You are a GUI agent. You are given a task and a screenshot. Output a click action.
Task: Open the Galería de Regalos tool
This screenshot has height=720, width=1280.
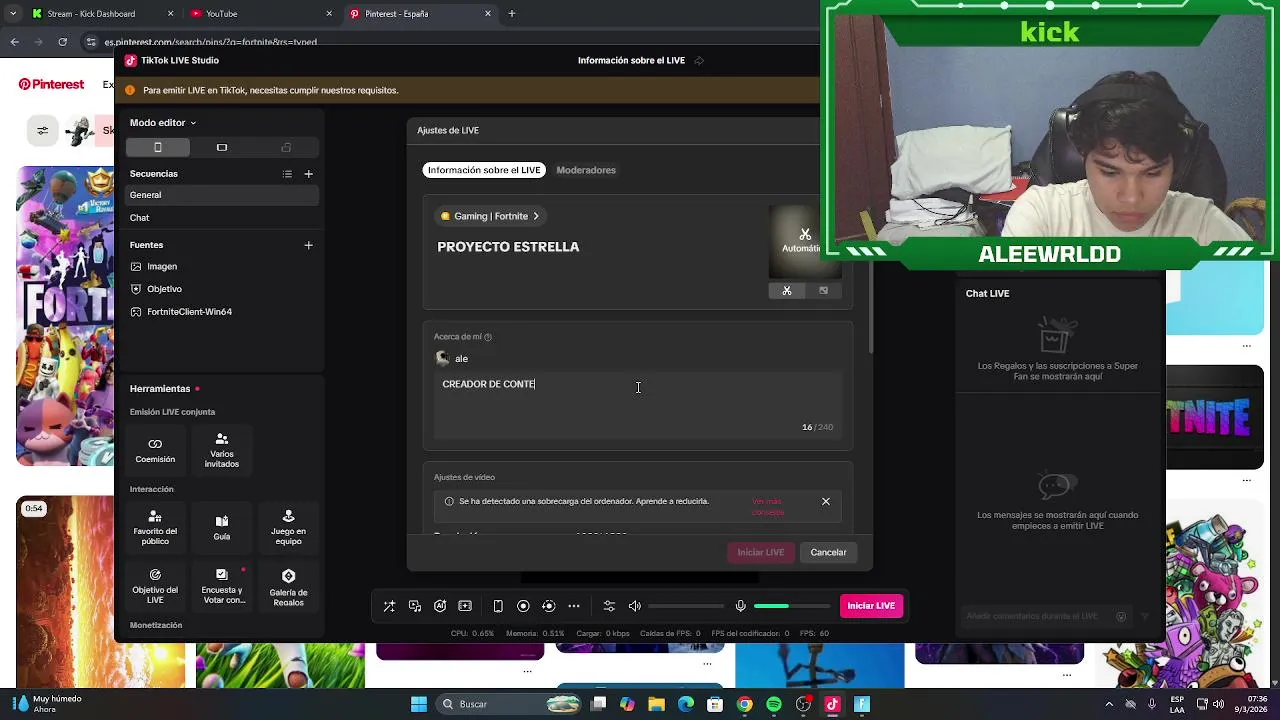click(x=288, y=586)
